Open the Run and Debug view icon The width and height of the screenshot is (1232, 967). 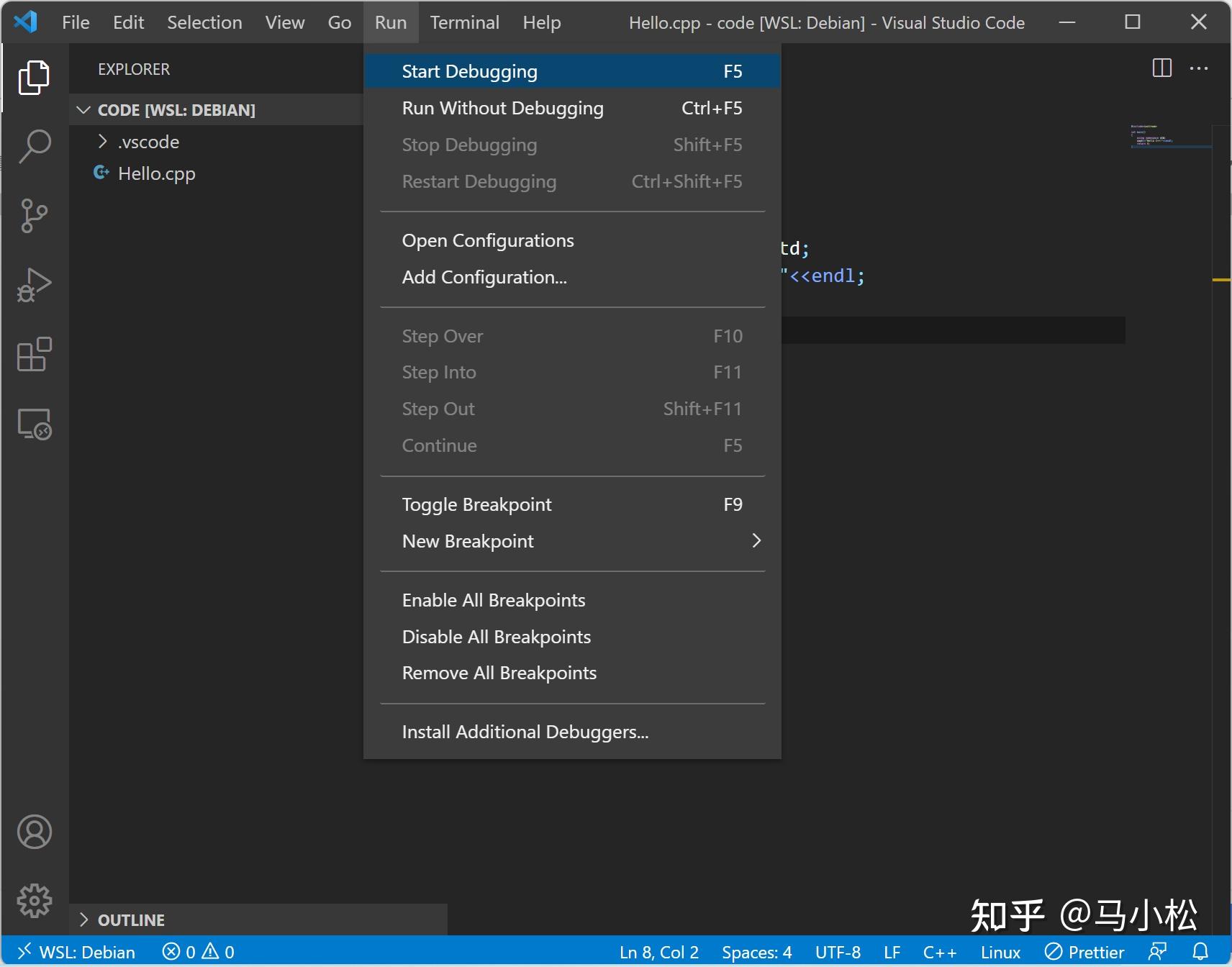pyautogui.click(x=34, y=285)
